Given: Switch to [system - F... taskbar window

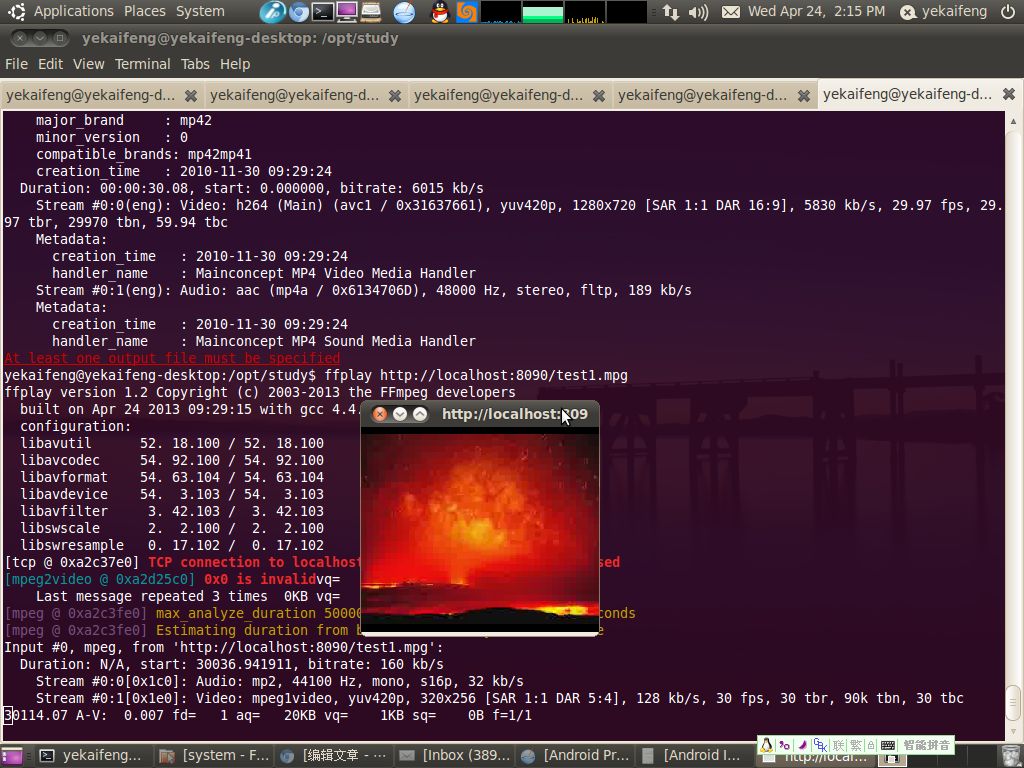Looking at the screenshot, I should [x=214, y=756].
